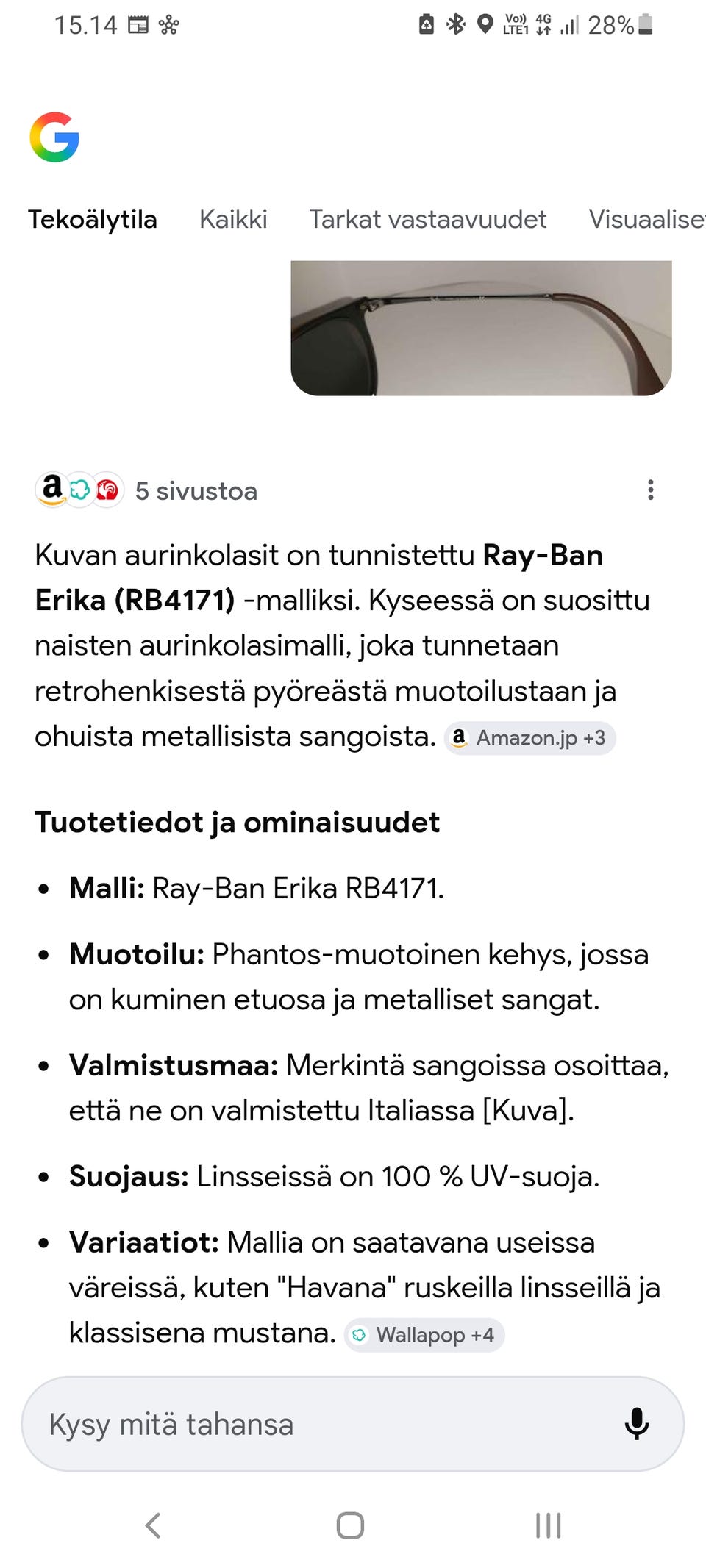Tap the home navigation button

352,1525
